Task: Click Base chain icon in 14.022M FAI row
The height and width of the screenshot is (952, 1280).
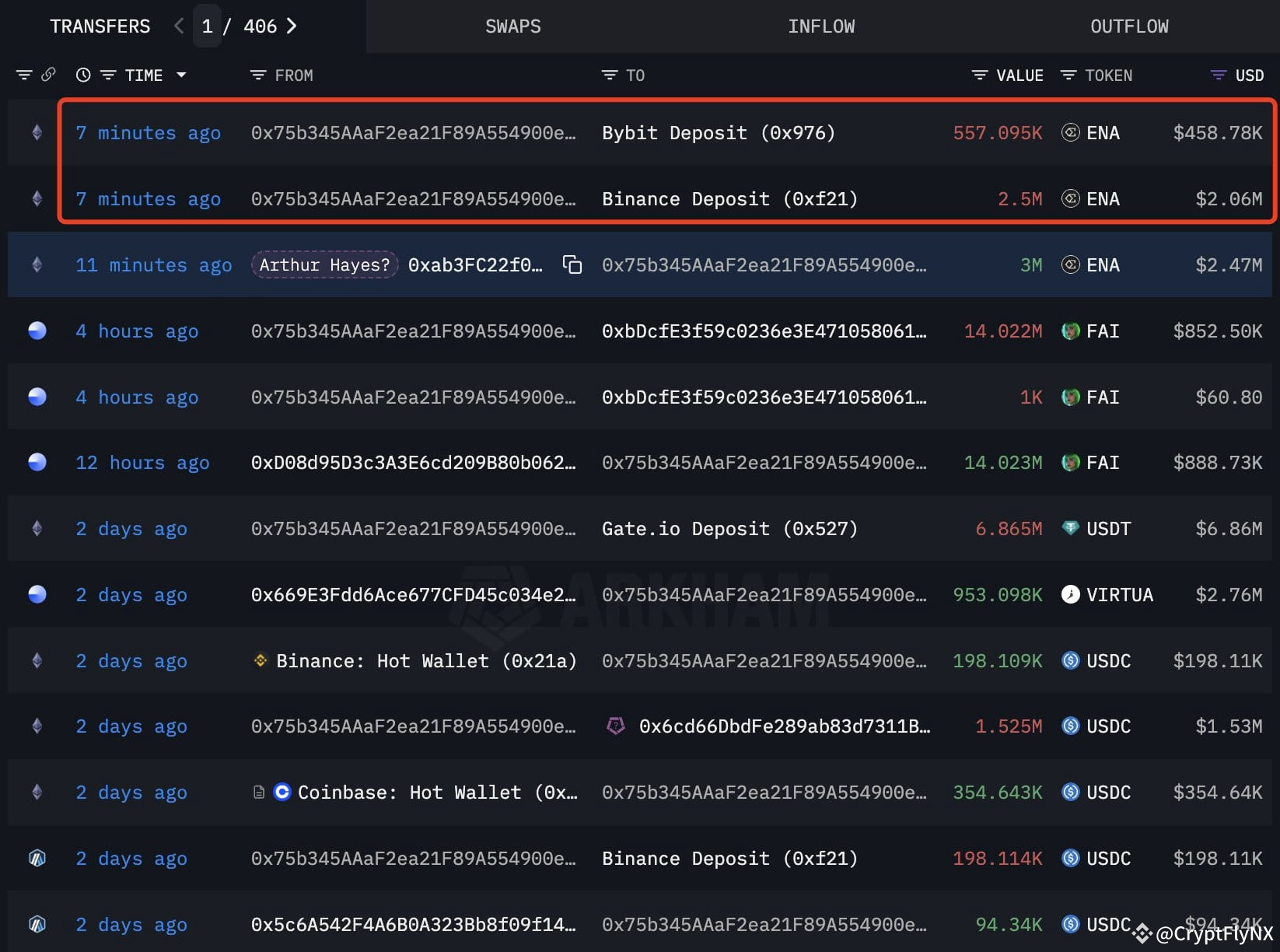Action: point(37,331)
